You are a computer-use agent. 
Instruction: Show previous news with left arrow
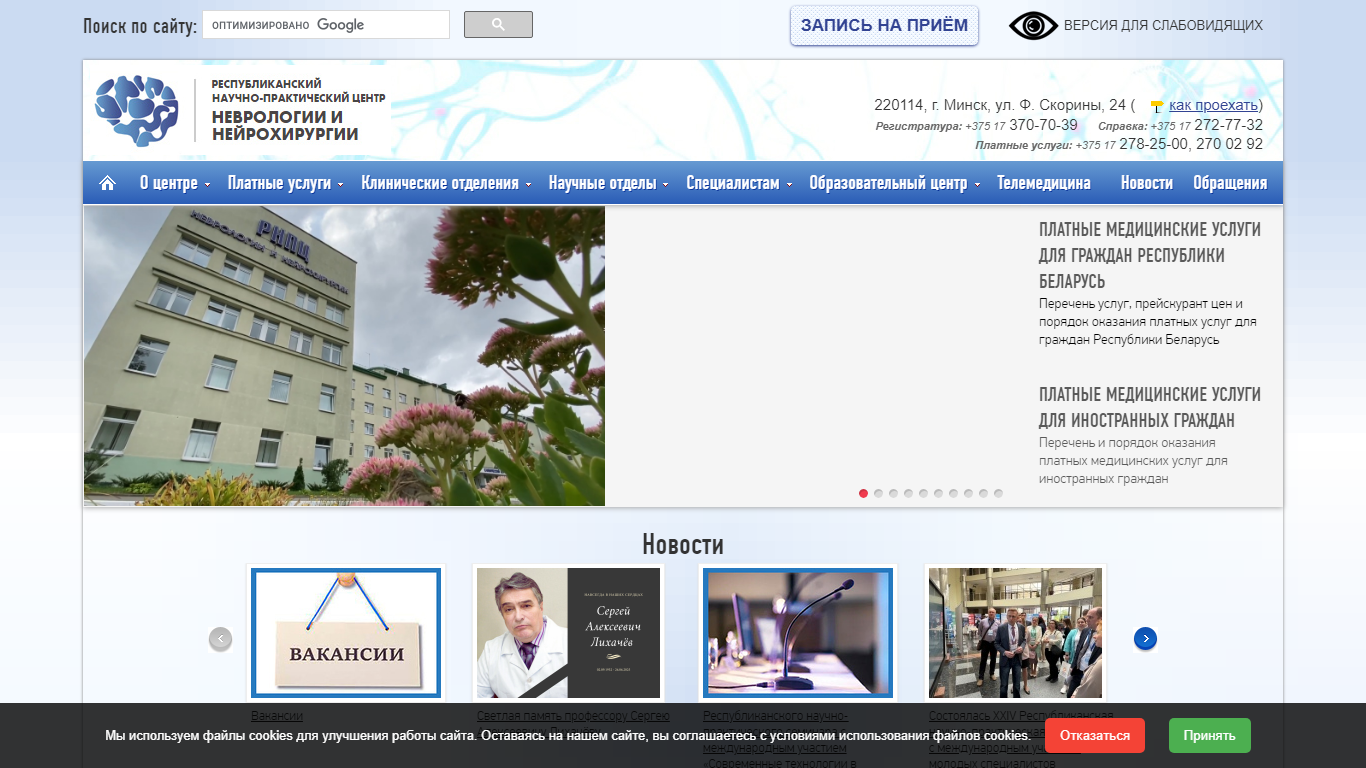[220, 638]
